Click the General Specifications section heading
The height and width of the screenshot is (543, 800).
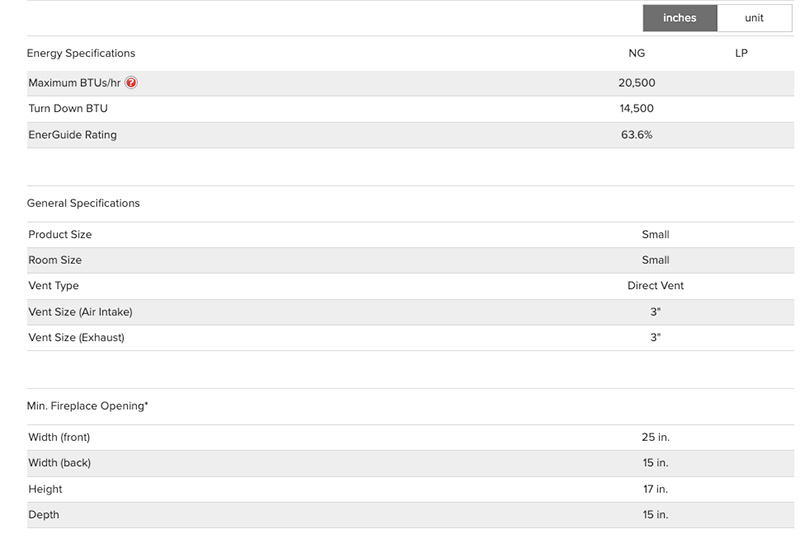[x=83, y=203]
